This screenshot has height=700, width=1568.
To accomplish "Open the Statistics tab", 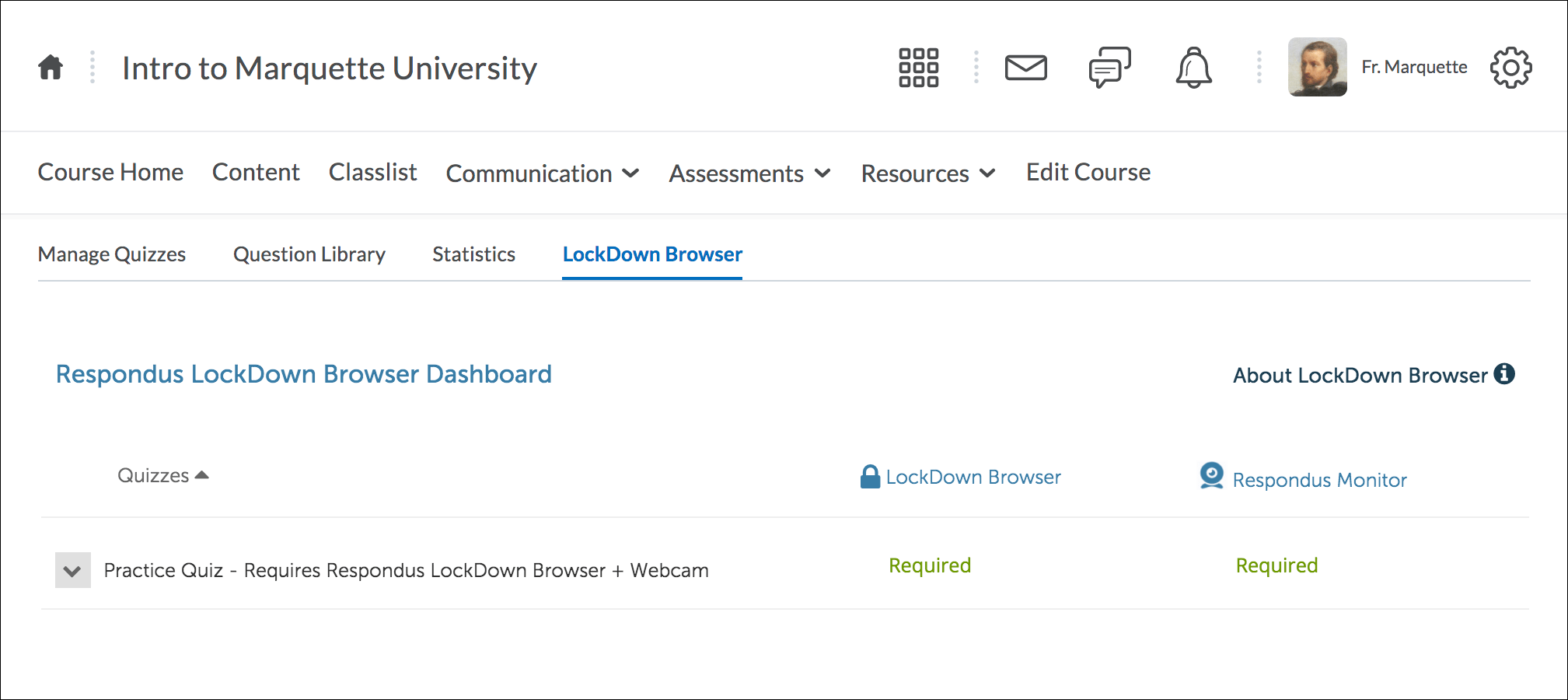I will tap(473, 254).
